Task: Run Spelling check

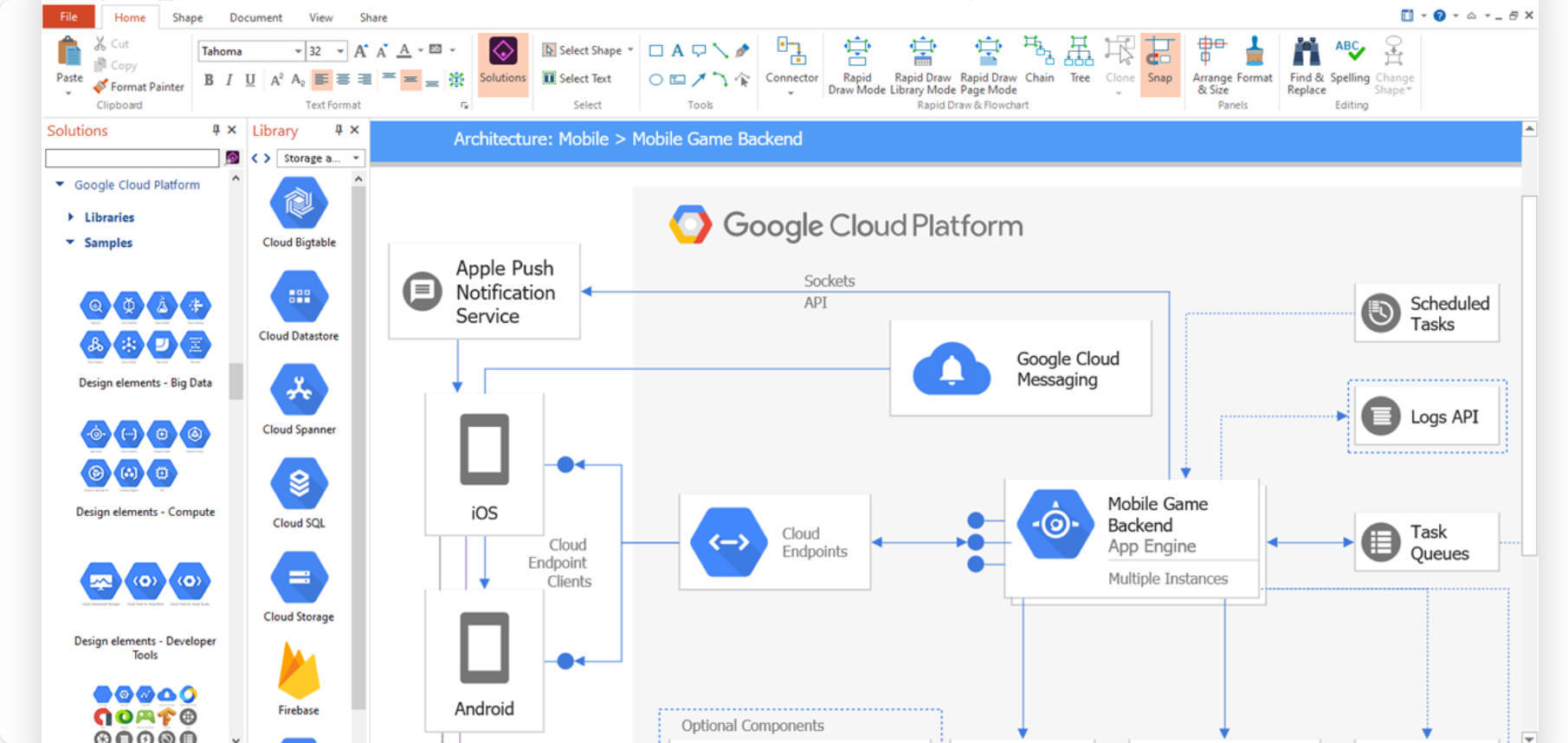Action: pos(1350,61)
